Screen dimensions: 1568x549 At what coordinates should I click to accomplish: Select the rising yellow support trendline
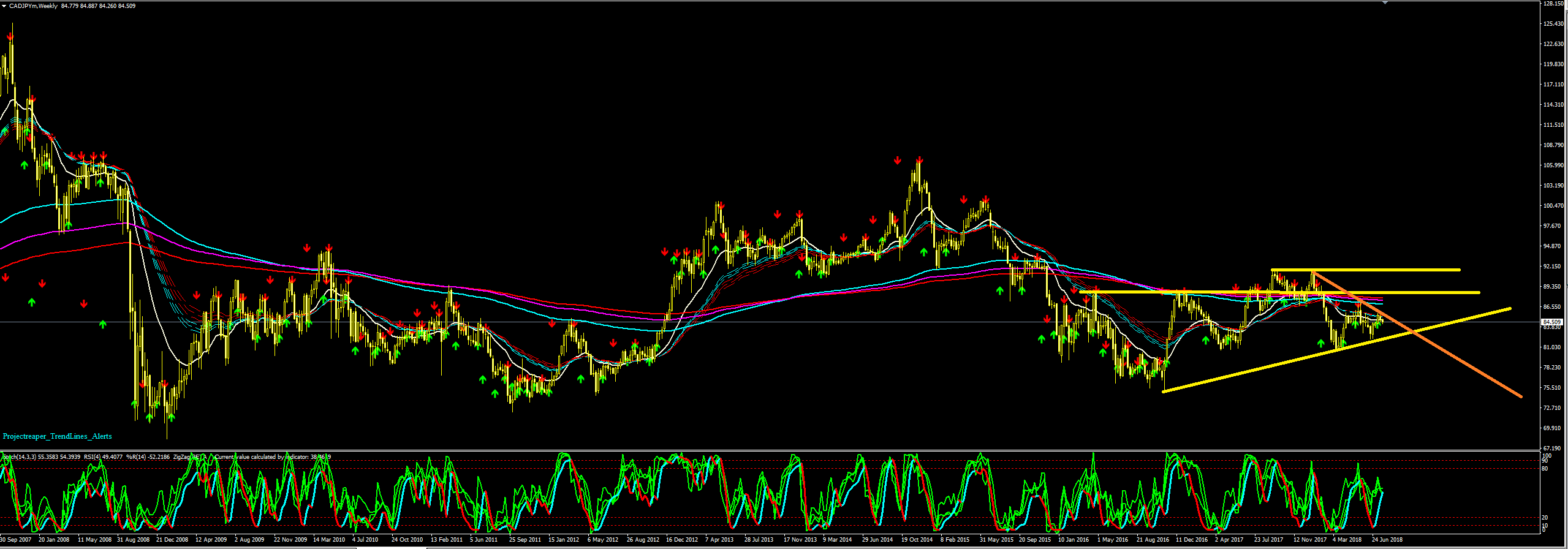pos(1336,350)
